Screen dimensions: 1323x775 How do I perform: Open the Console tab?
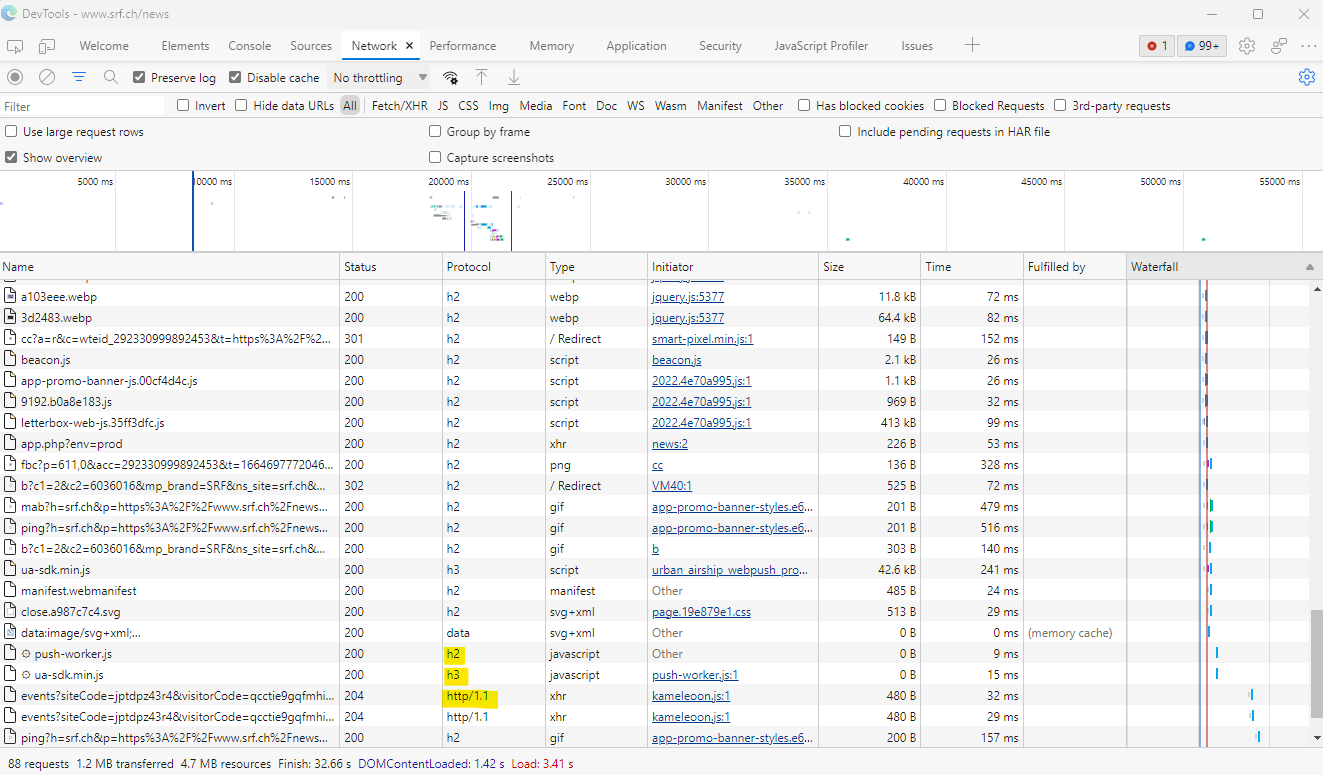click(250, 46)
